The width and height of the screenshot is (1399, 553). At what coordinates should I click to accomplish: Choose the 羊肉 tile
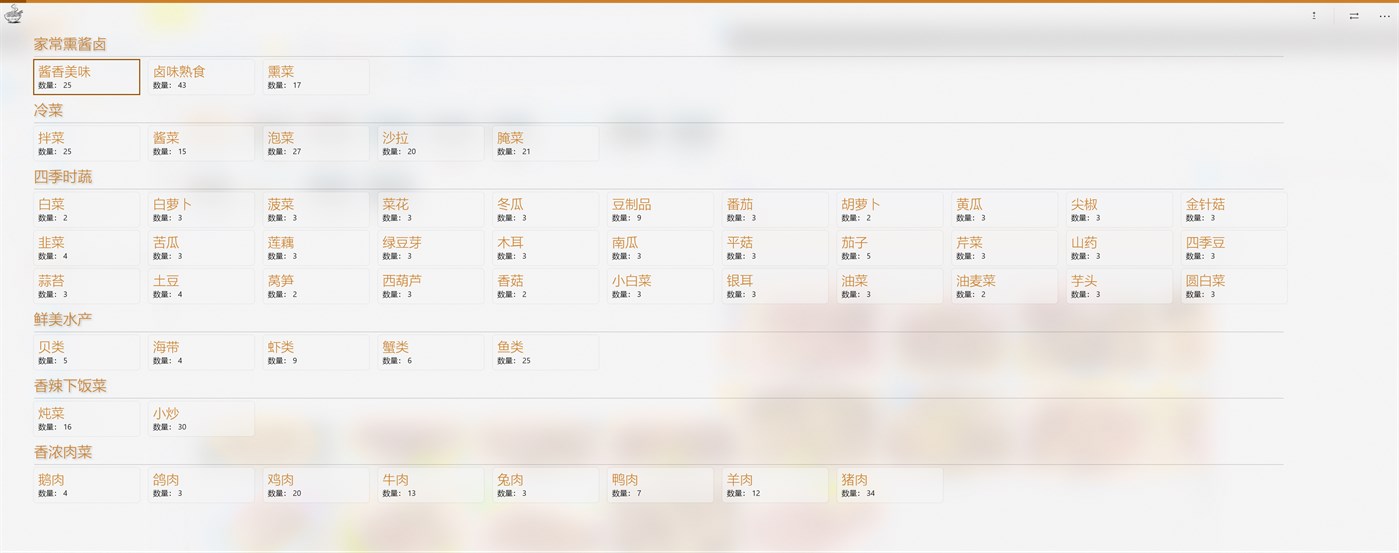[775, 485]
